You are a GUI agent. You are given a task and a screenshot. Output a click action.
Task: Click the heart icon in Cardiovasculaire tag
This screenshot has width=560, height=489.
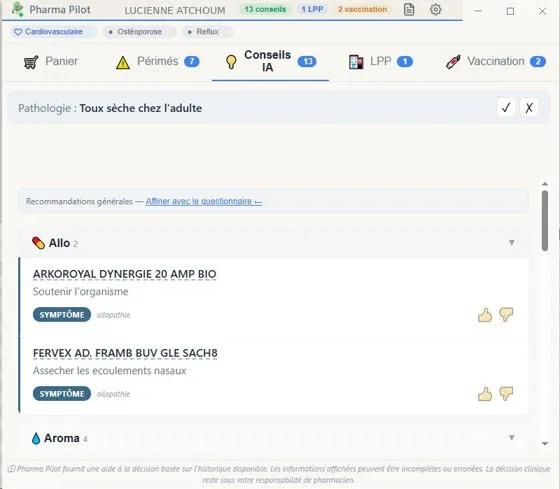pyautogui.click(x=18, y=32)
